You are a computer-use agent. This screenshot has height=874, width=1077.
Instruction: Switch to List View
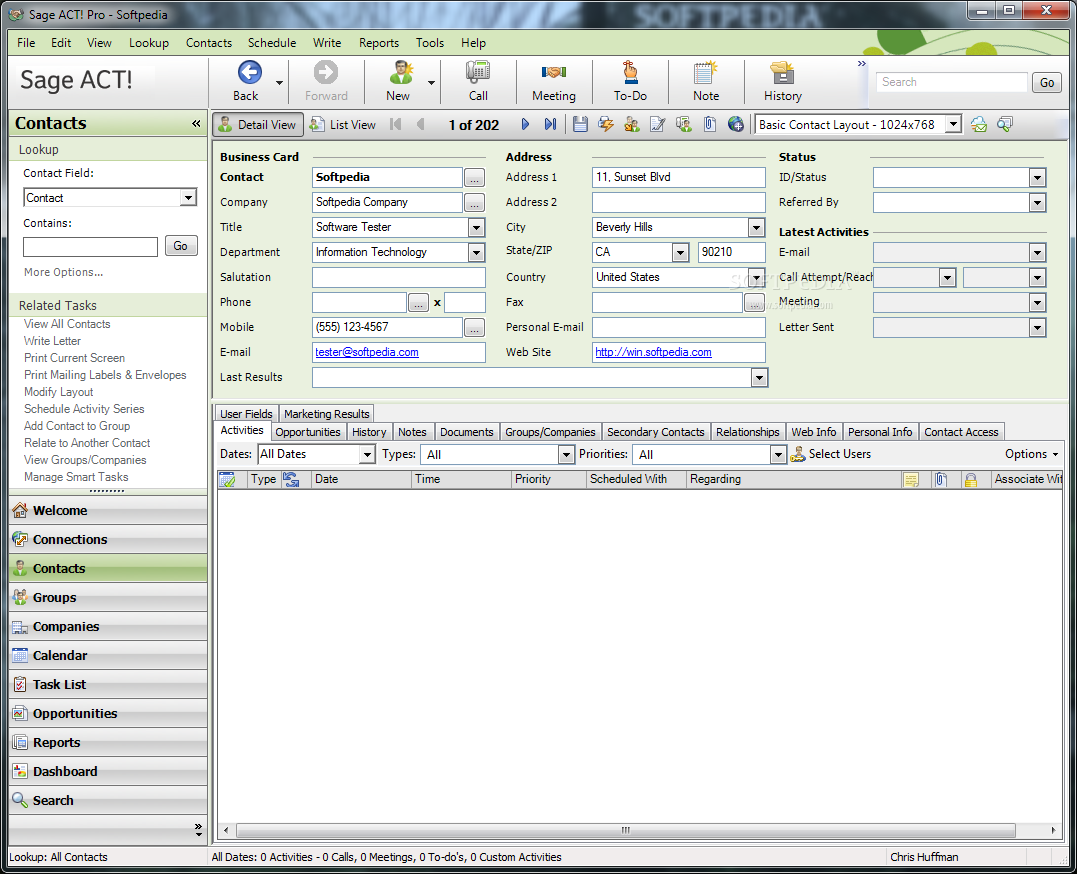pos(343,124)
